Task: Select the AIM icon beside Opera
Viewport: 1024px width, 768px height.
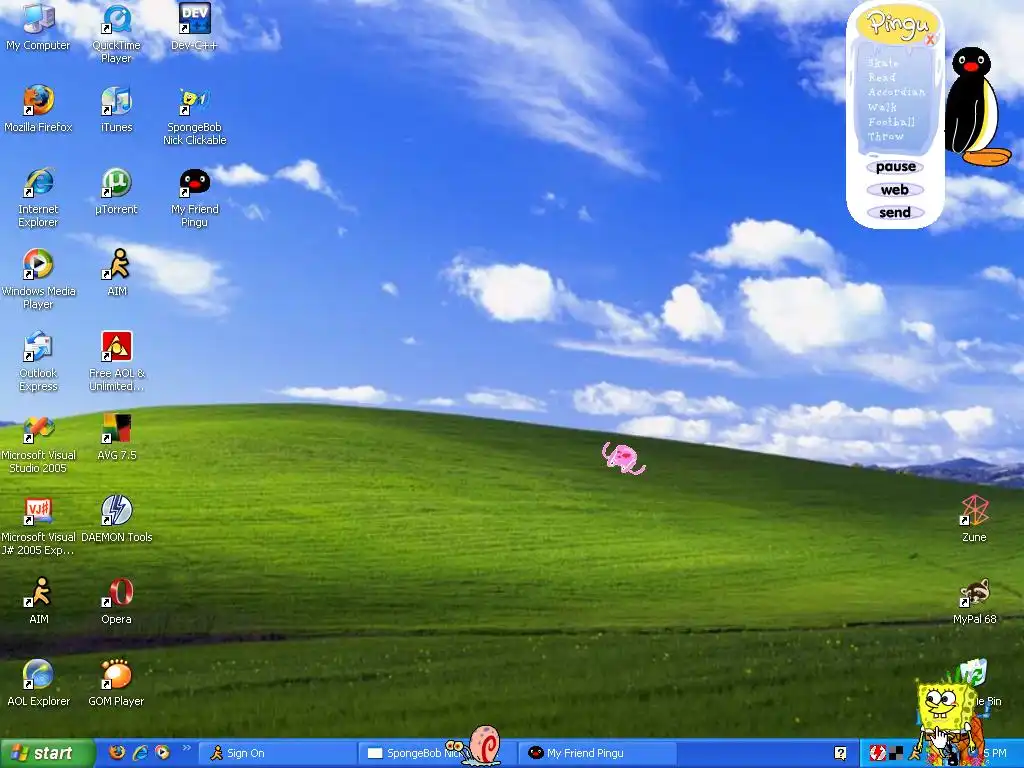Action: click(x=38, y=600)
